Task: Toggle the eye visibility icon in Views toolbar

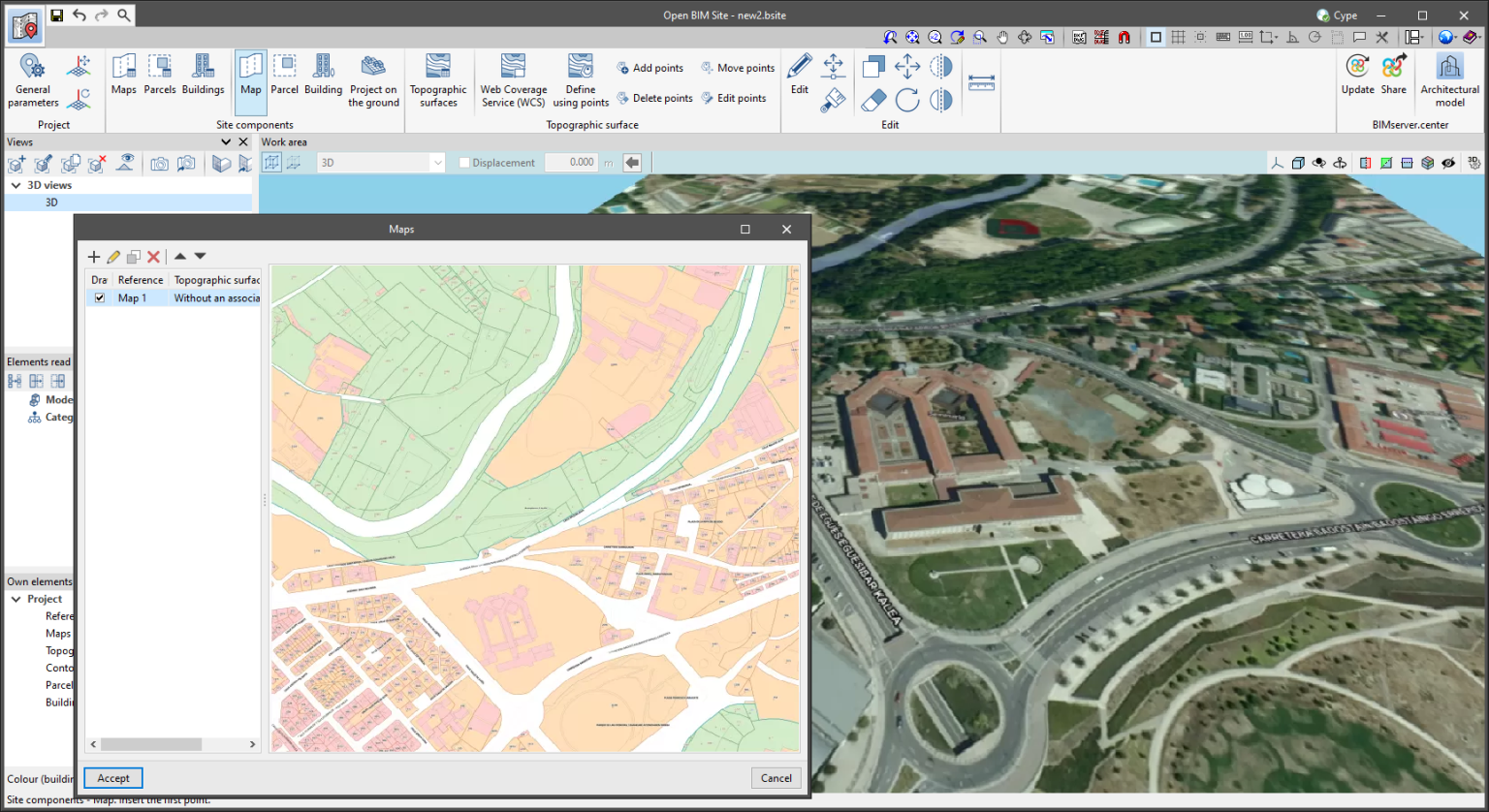Action: [x=125, y=163]
